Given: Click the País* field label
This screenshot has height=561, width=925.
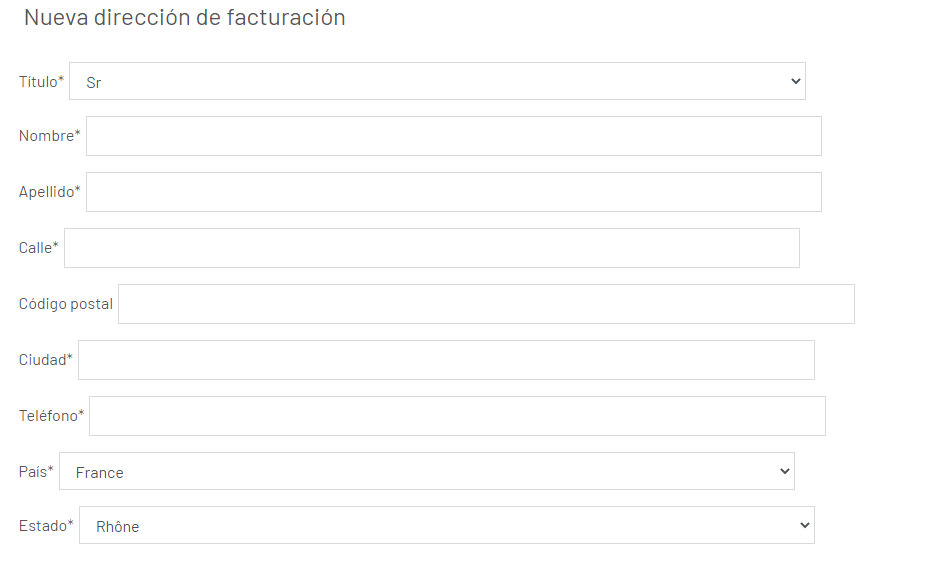Looking at the screenshot, I should (36, 472).
